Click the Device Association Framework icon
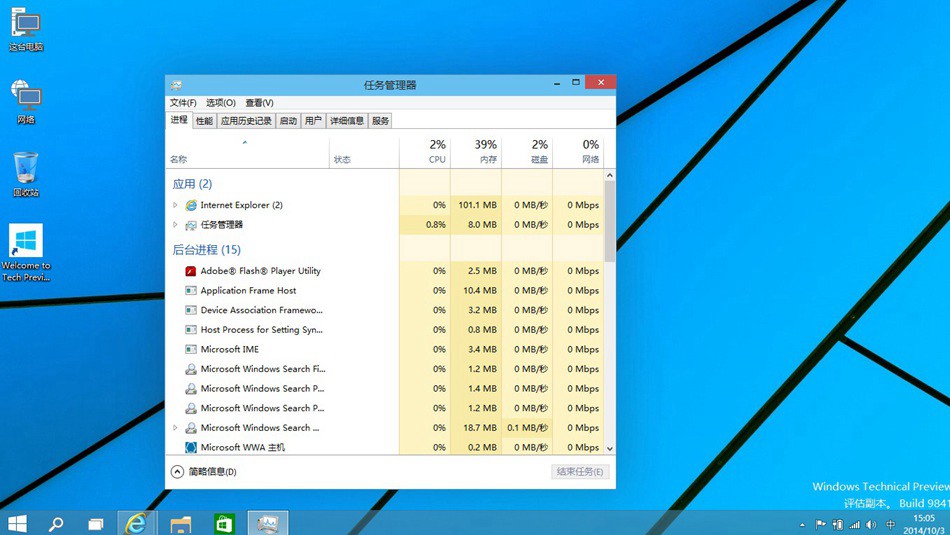950x535 pixels. tap(191, 310)
